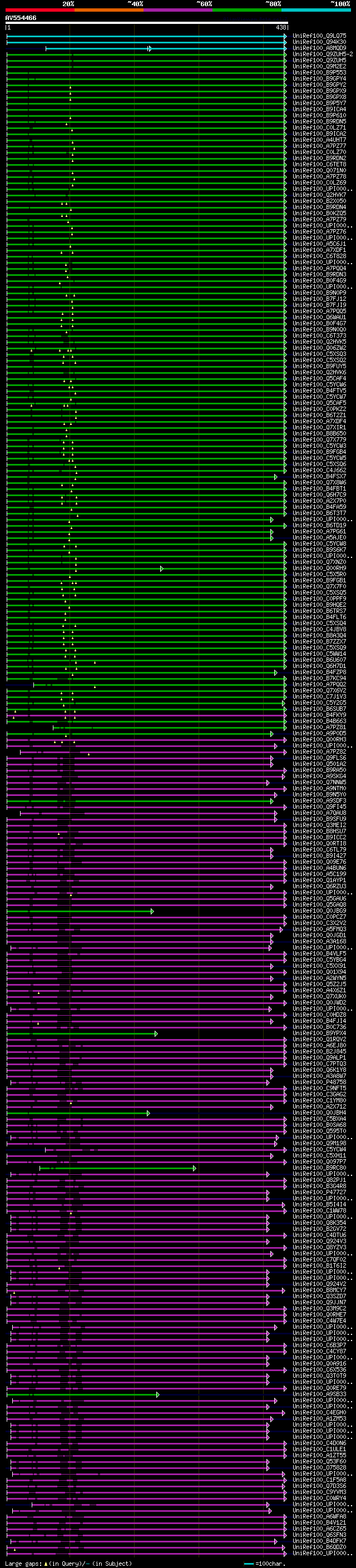Select the label UniRef100_B9RA50
Viewport: 356px width, 1568px height.
pyautogui.click(x=319, y=770)
